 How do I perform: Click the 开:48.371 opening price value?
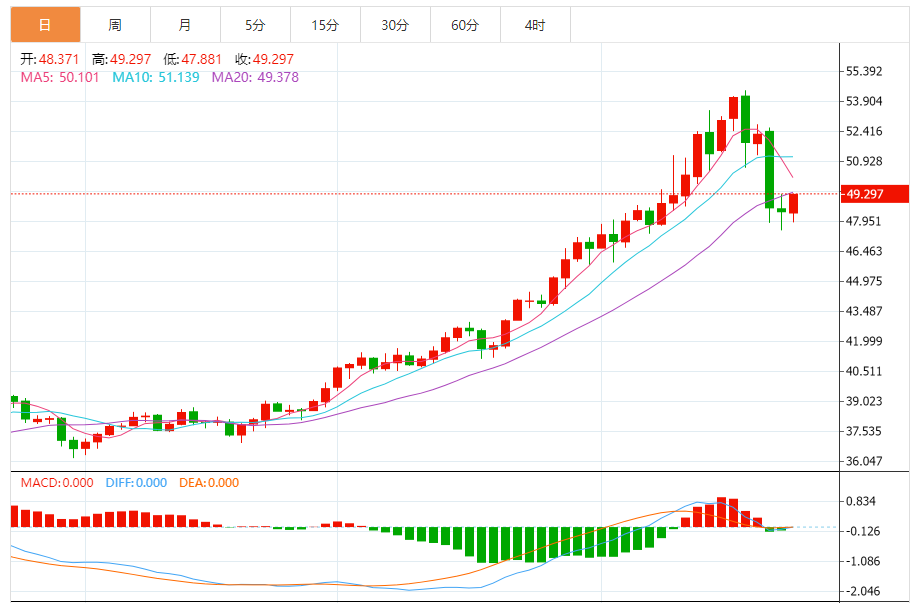click(50, 59)
